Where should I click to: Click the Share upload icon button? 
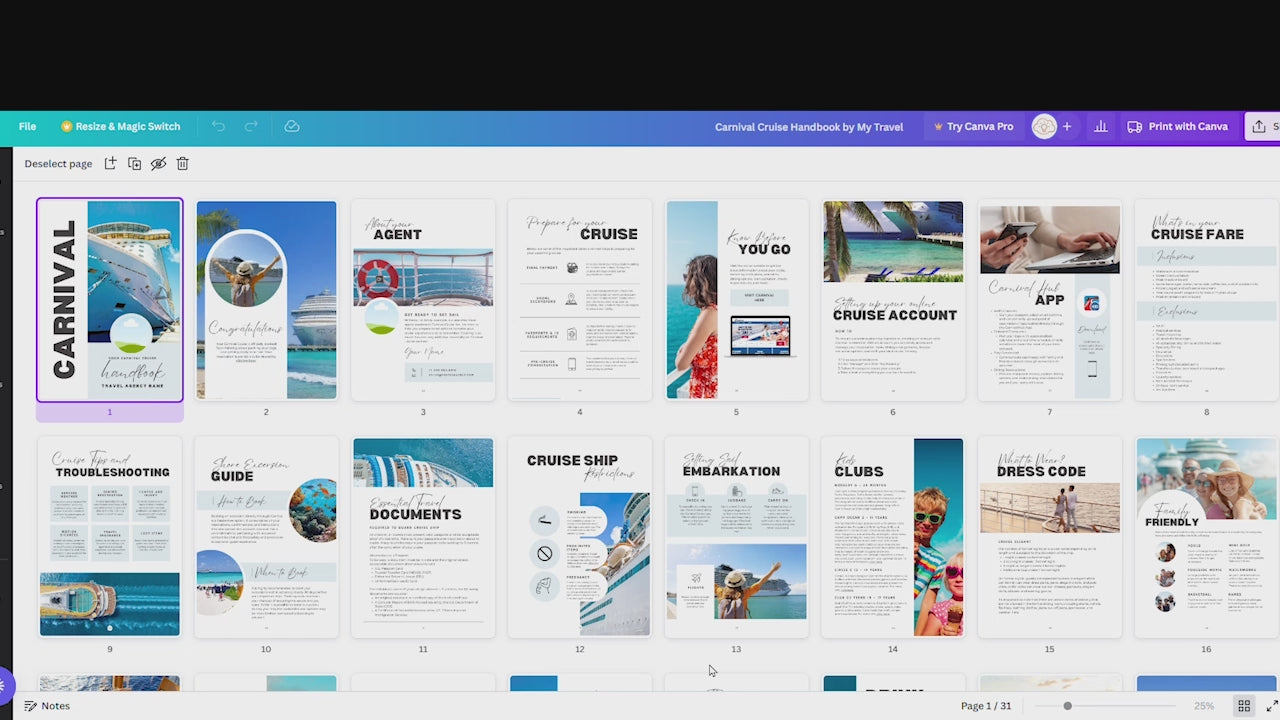(1262, 127)
